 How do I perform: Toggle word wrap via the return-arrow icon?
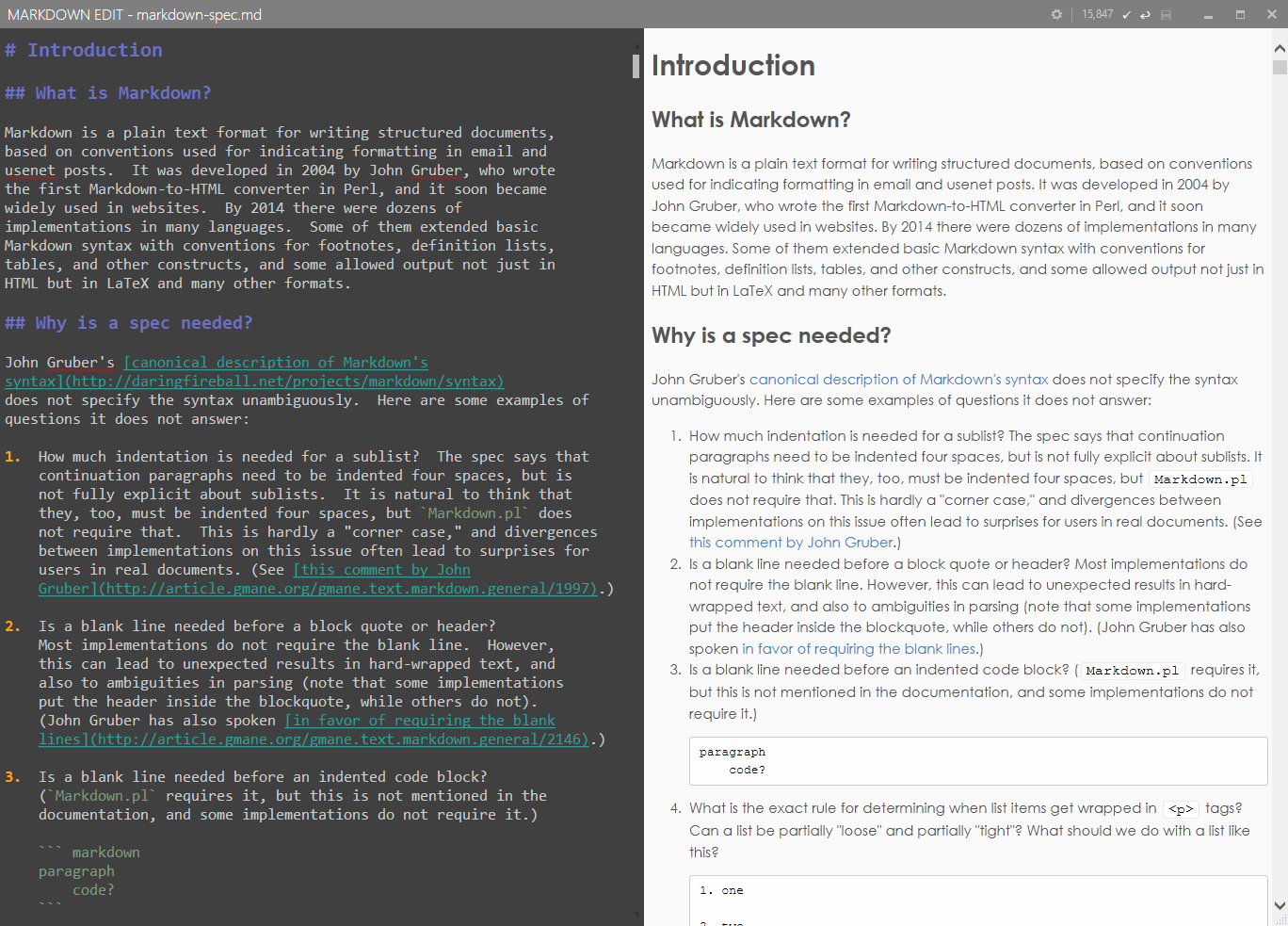pos(1146,14)
